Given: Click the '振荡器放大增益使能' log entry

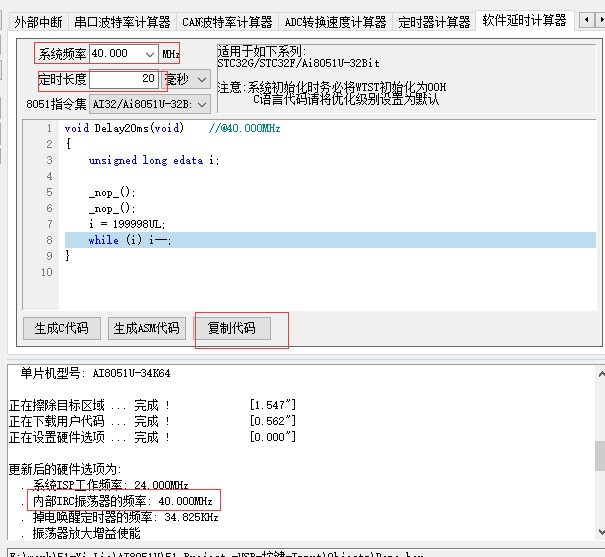Looking at the screenshot, I should (x=86, y=533).
